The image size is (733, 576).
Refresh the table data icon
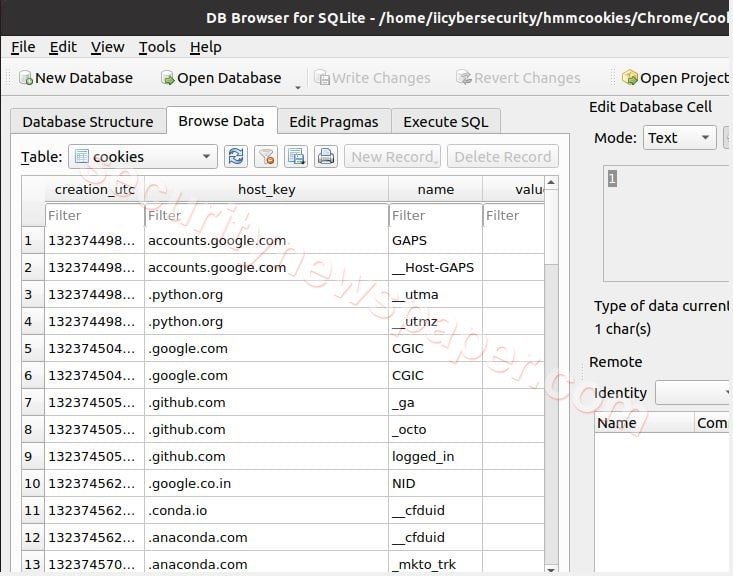pyautogui.click(x=236, y=156)
